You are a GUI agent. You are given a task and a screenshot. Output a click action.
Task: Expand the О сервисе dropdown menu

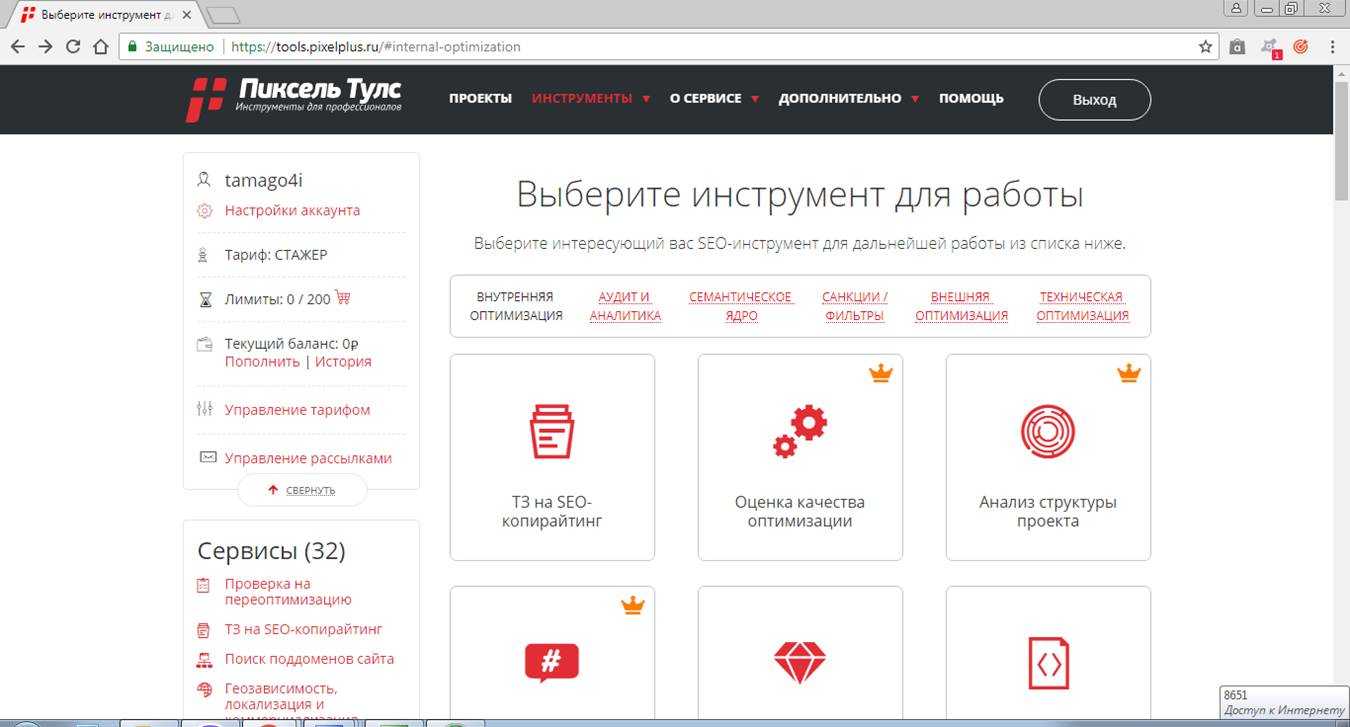click(x=714, y=98)
